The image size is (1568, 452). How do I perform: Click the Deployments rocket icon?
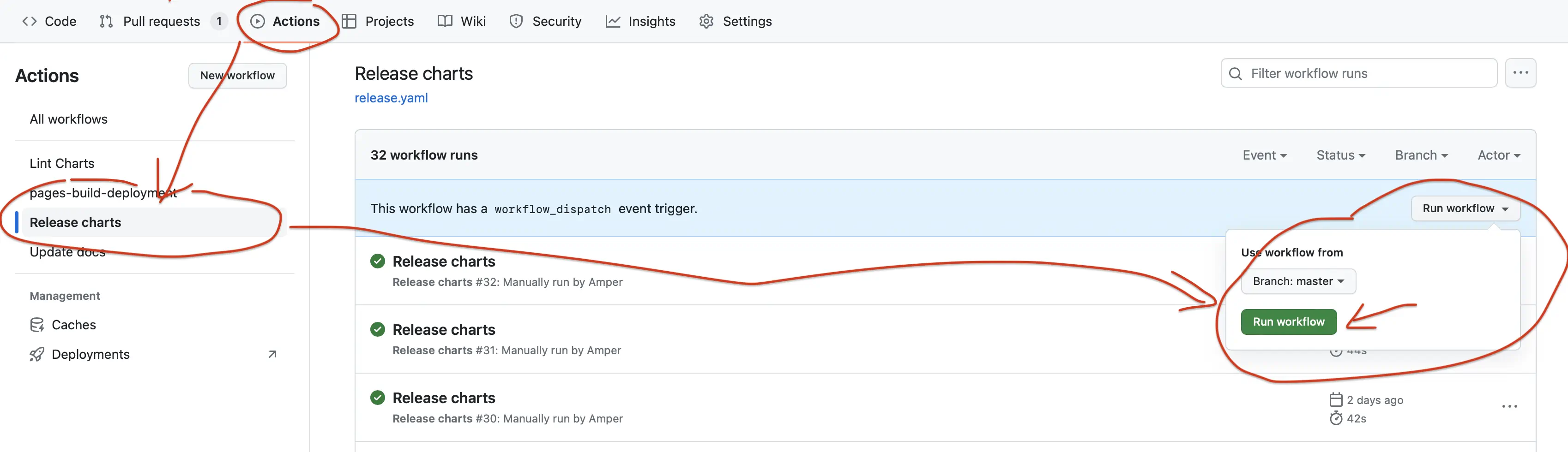pyautogui.click(x=36, y=354)
